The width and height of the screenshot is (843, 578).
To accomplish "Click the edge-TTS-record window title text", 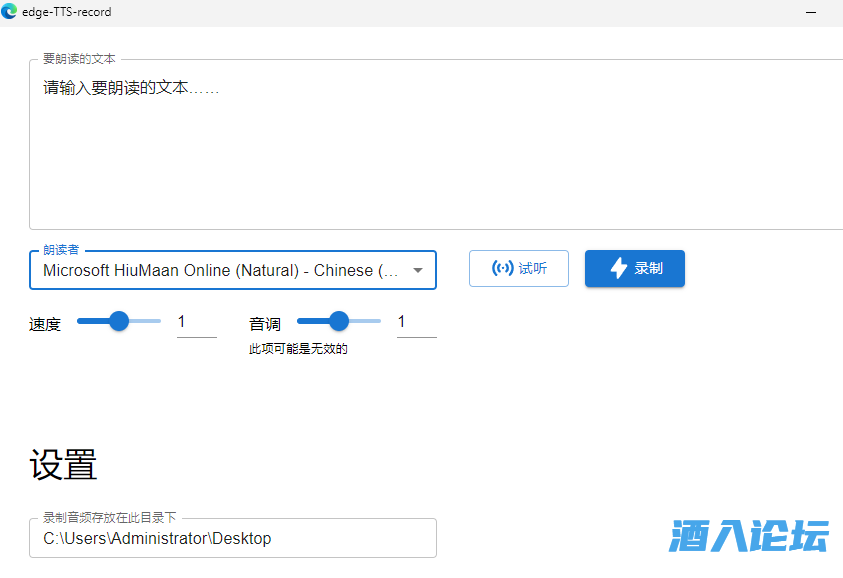I will [67, 12].
